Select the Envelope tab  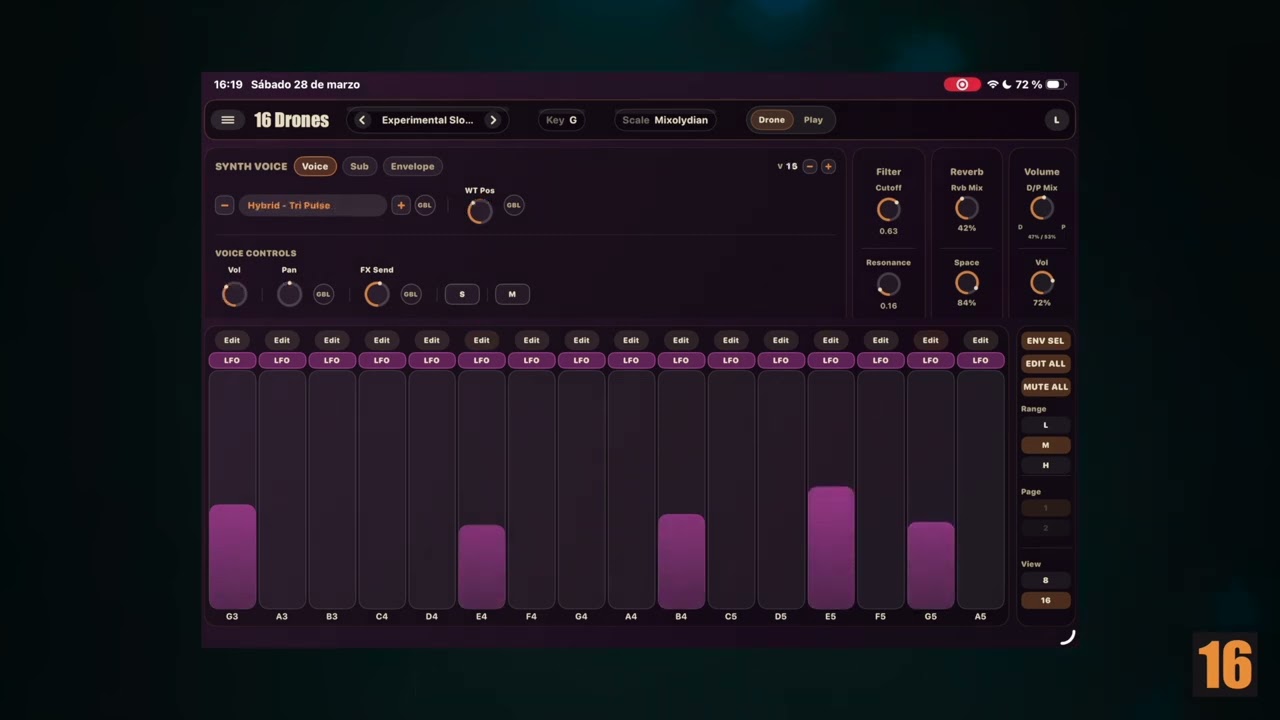412,166
